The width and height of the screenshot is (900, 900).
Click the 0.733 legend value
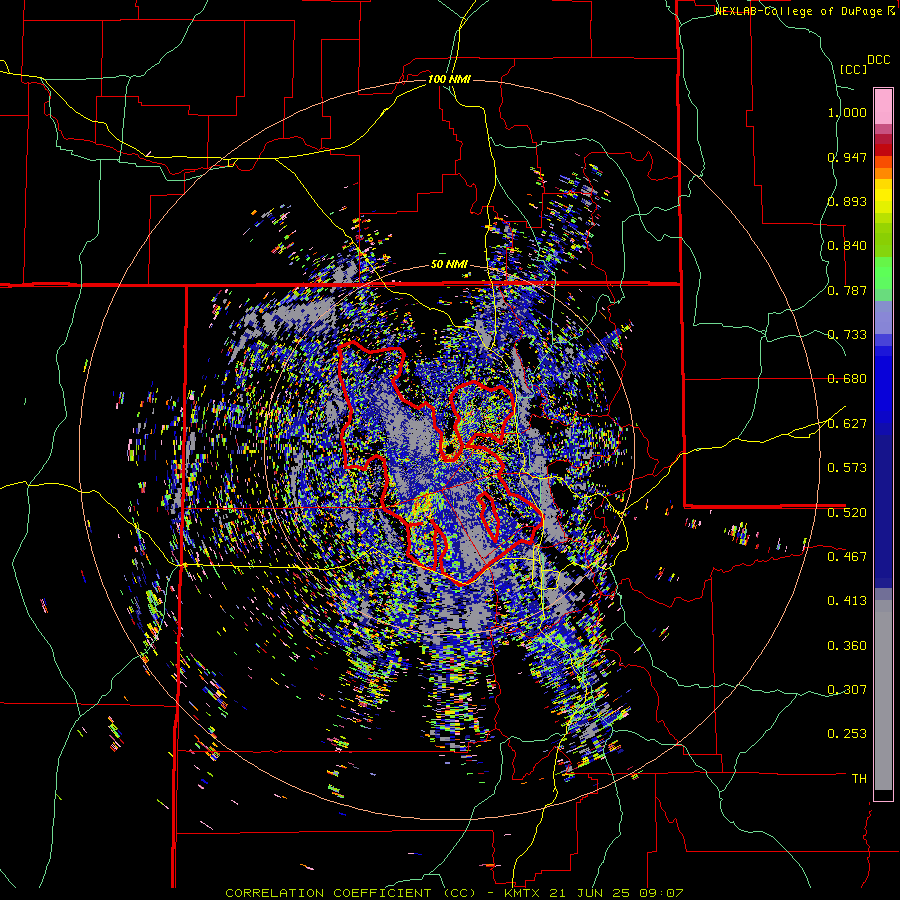pyautogui.click(x=847, y=335)
